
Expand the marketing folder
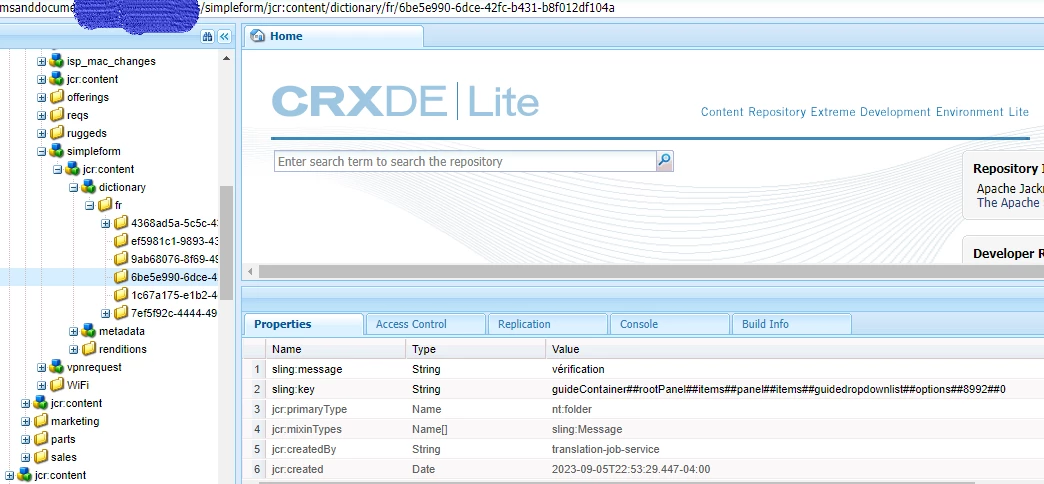point(25,421)
